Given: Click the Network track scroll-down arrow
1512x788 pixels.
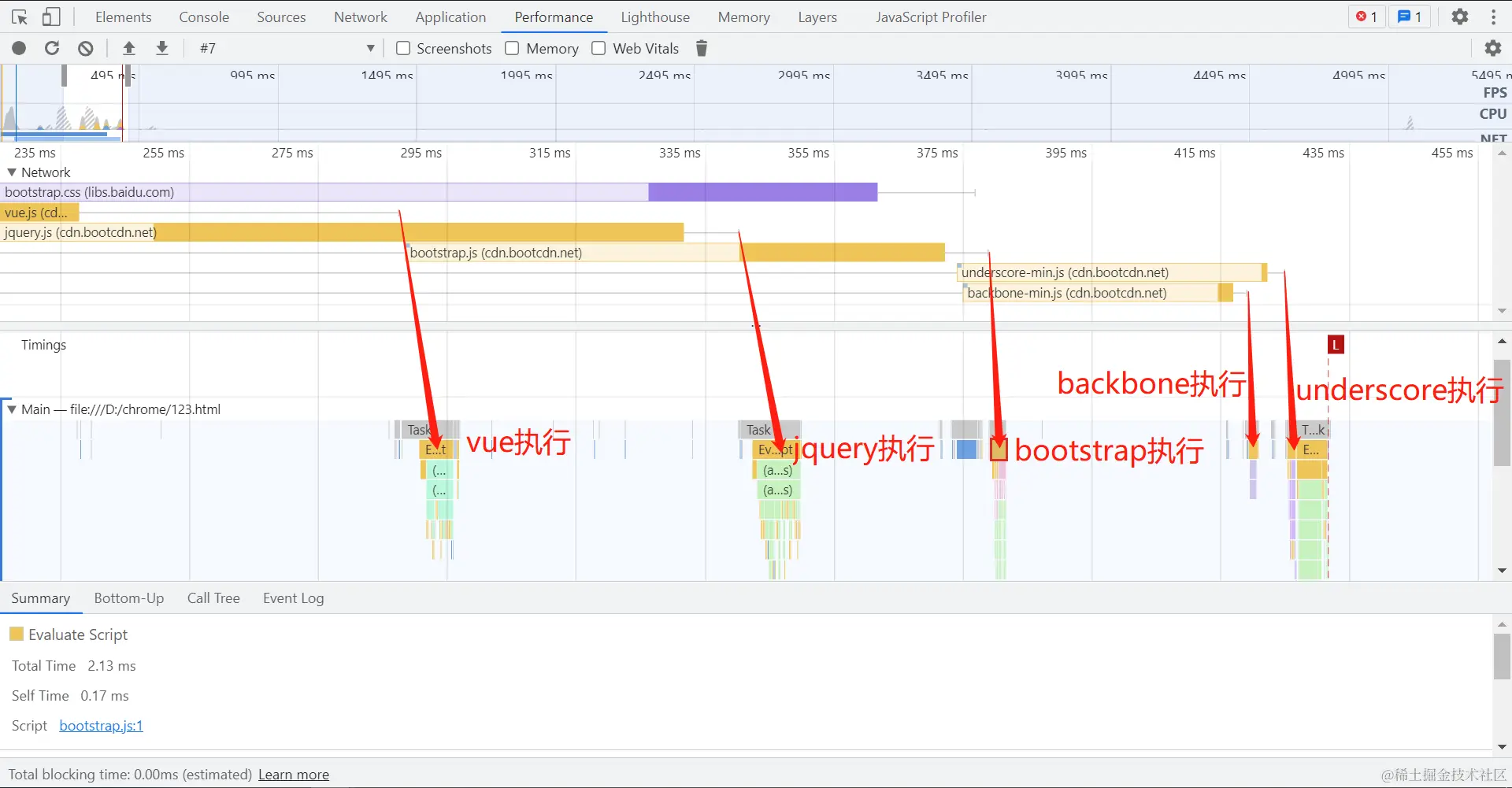Looking at the screenshot, I should pos(1502,311).
